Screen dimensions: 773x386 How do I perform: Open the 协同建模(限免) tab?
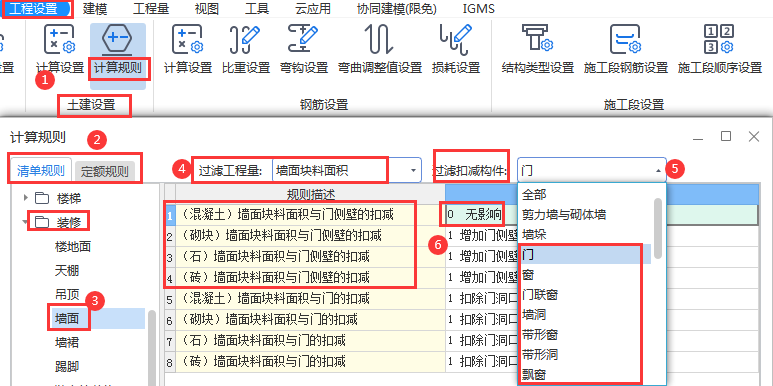point(397,8)
